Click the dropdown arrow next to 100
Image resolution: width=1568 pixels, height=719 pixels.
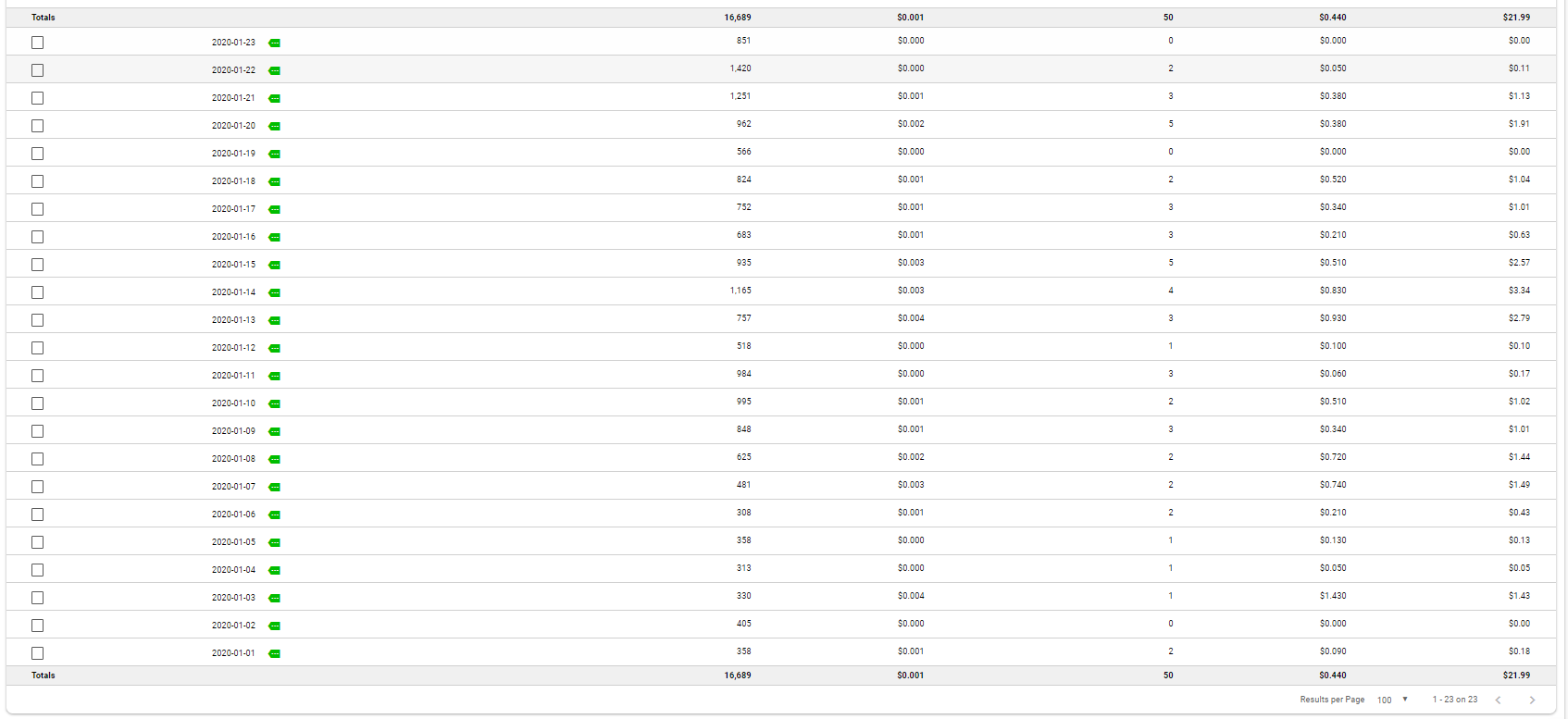click(x=1405, y=700)
